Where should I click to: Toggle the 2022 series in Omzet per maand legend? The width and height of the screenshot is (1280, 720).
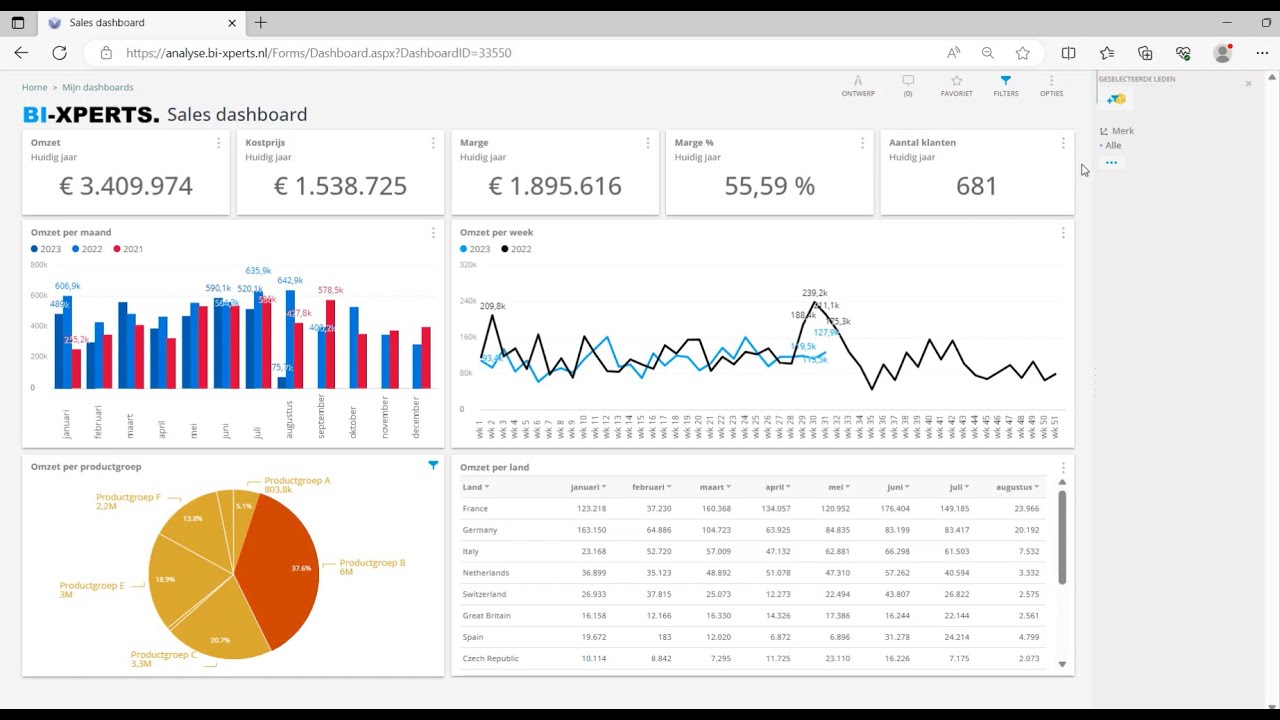click(87, 249)
